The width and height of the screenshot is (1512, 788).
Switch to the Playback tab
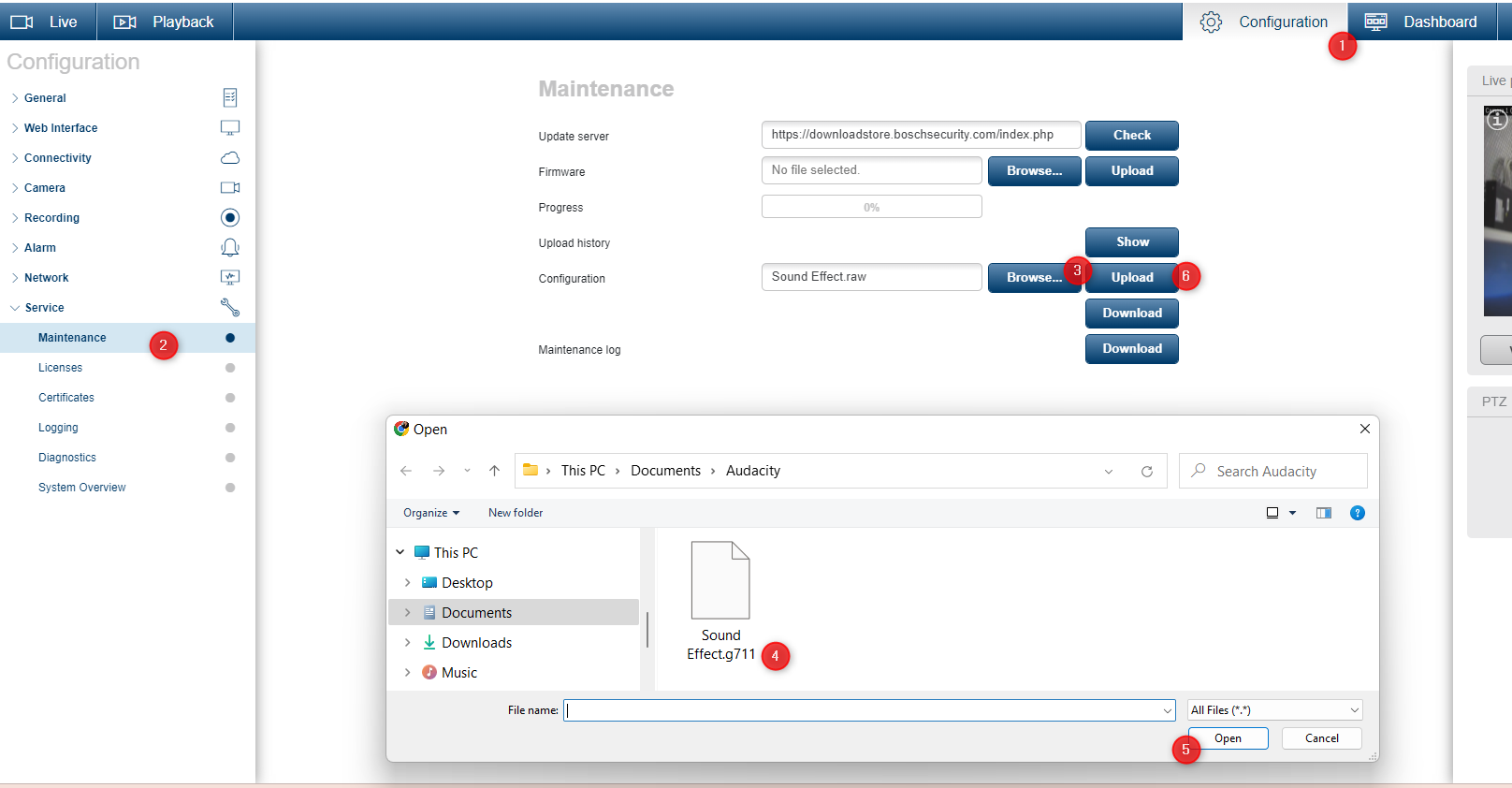pyautogui.click(x=165, y=22)
